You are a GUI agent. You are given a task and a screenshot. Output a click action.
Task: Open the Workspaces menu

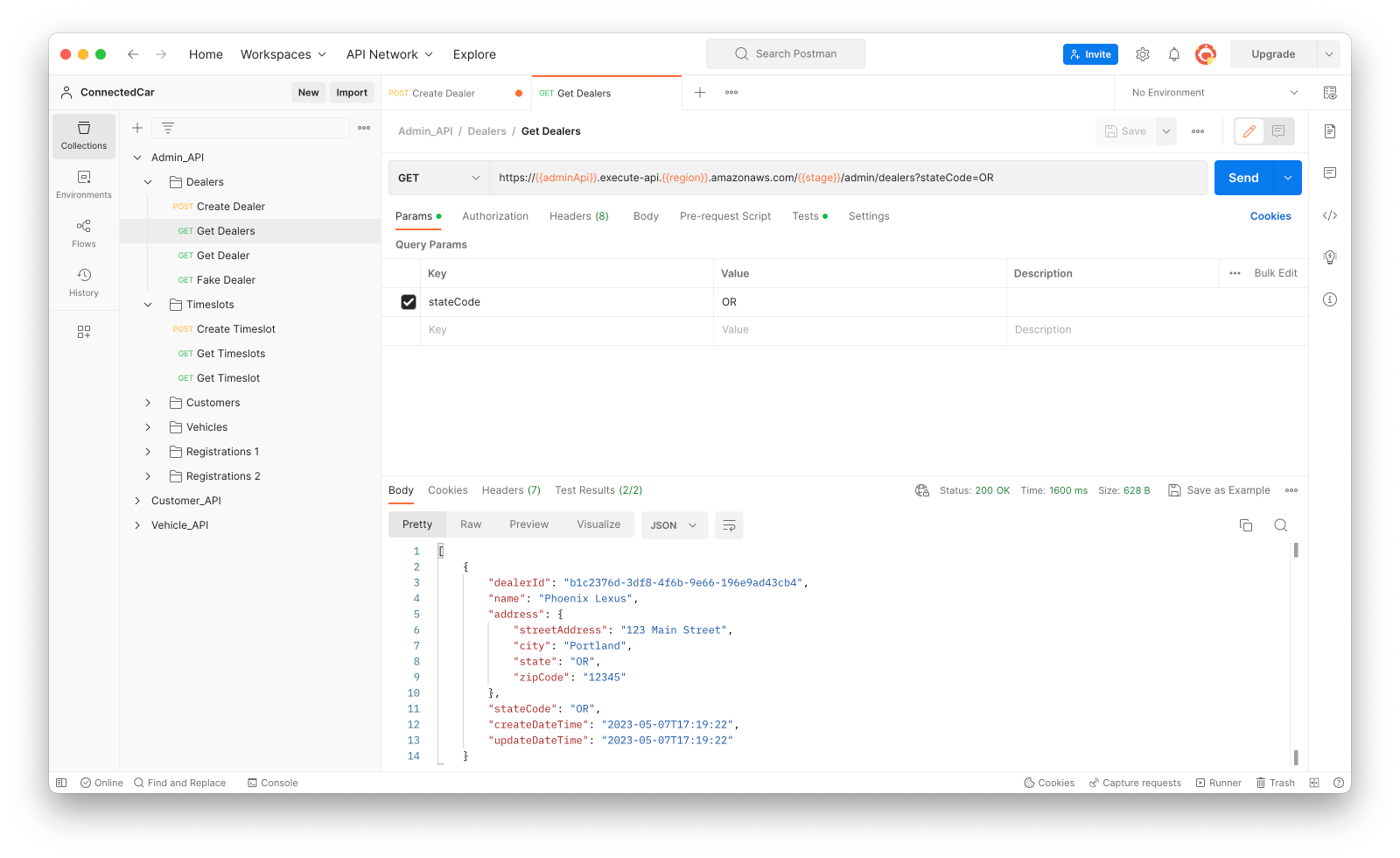(x=283, y=54)
